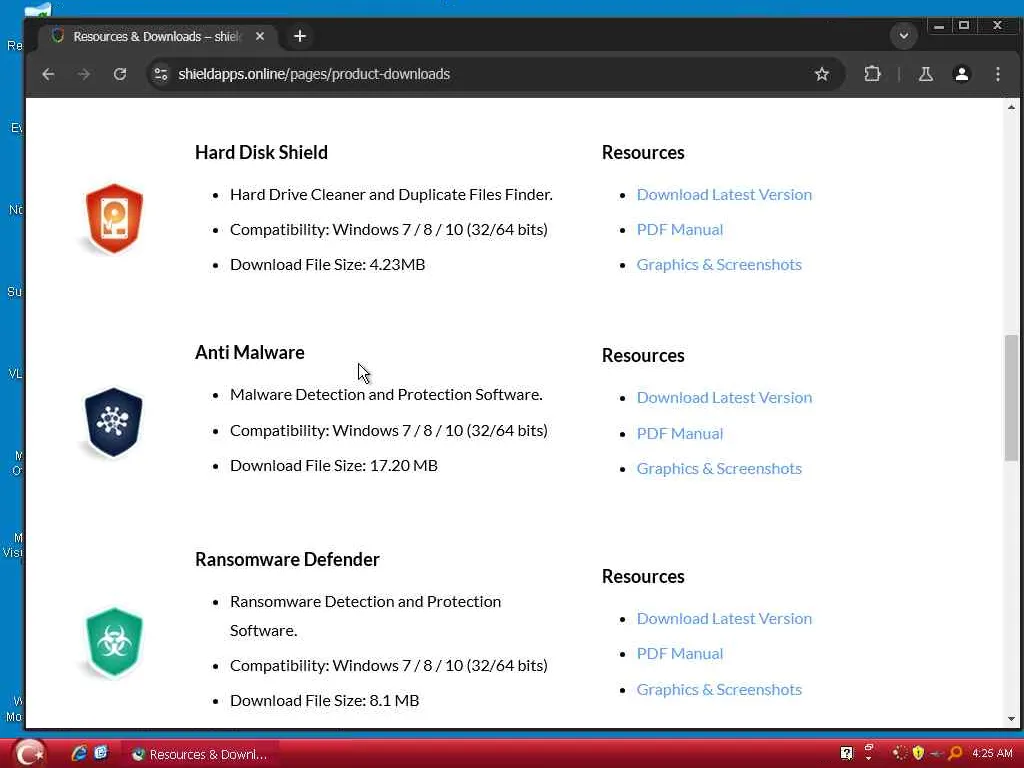The height and width of the screenshot is (768, 1024).
Task: Expand the tab search dropdown arrow
Action: [903, 36]
